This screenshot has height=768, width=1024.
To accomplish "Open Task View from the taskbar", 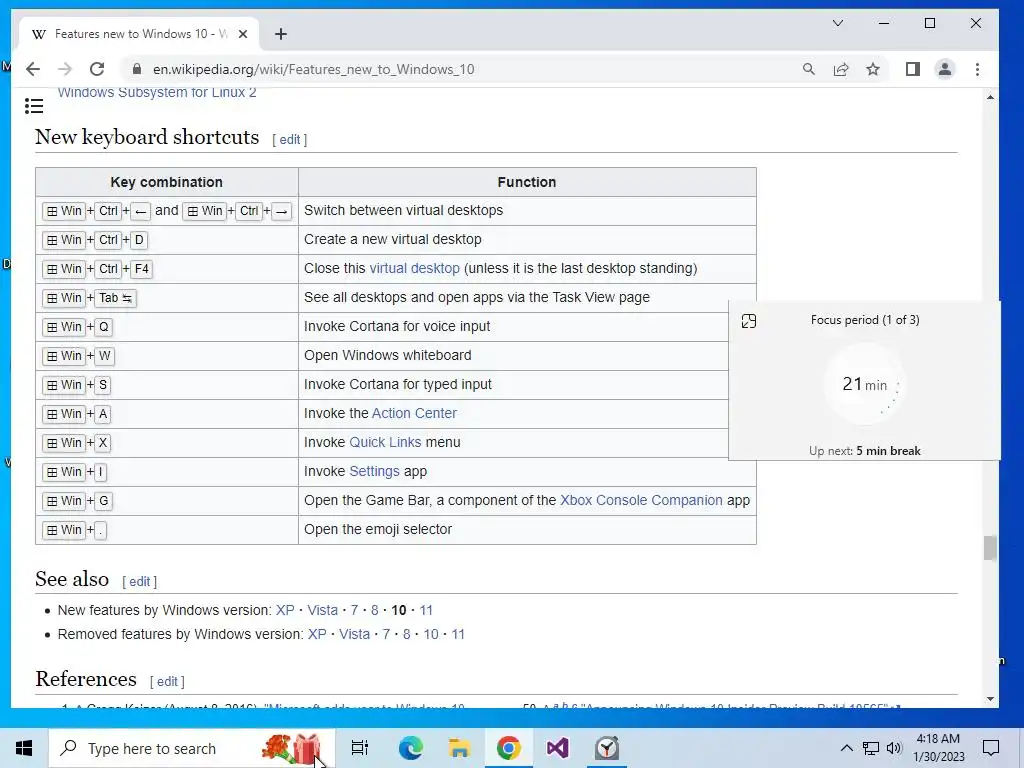I will click(360, 748).
